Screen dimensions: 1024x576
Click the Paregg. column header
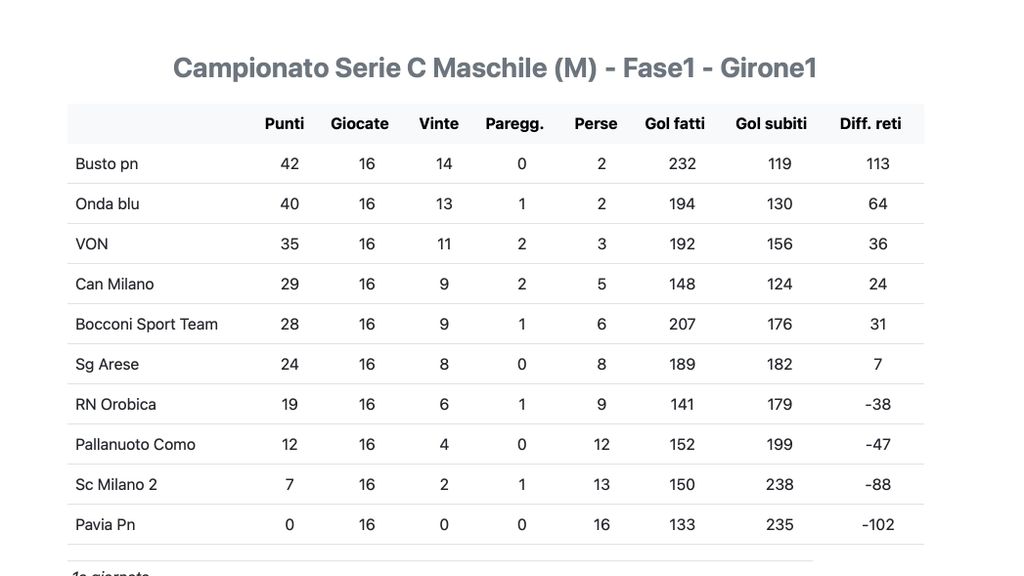[515, 124]
